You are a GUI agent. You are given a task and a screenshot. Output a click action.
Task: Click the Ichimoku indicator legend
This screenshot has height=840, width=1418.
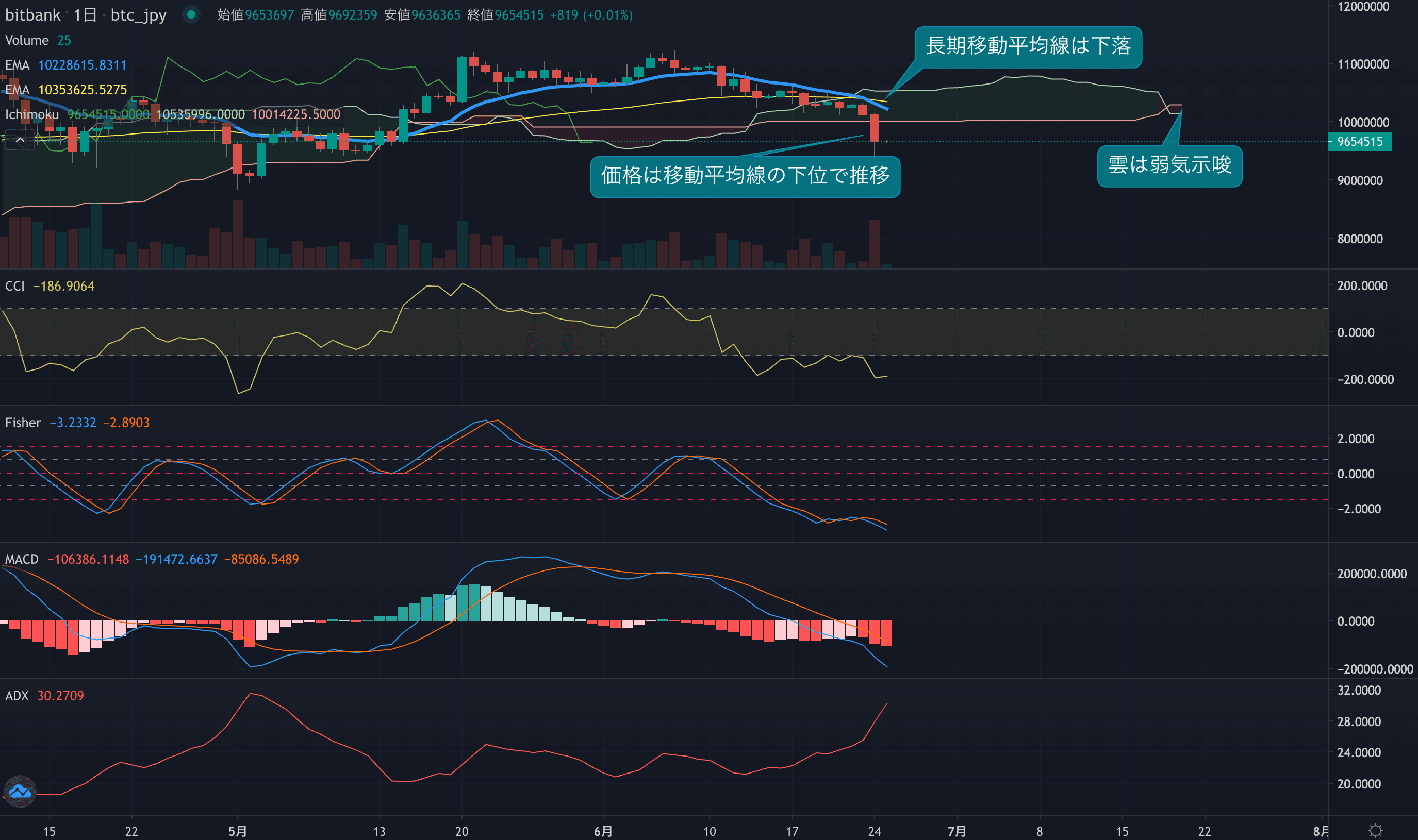(x=32, y=114)
